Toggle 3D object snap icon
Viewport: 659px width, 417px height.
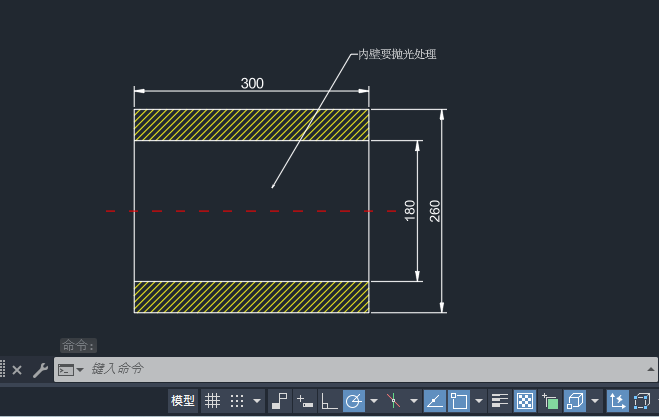[x=575, y=401]
